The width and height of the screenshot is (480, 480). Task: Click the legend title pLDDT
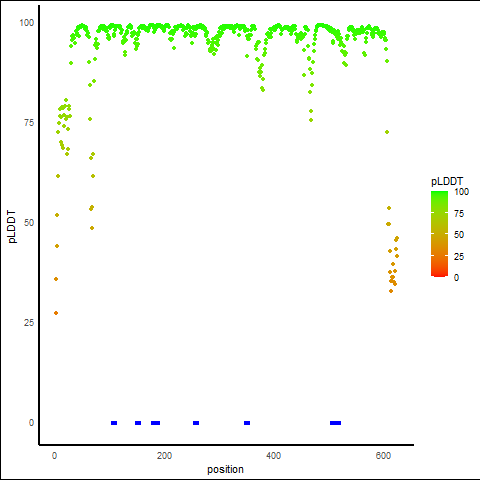(447, 182)
